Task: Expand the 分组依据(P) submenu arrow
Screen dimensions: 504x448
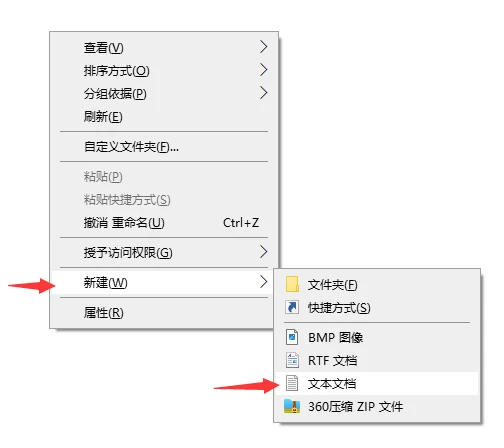Action: coord(264,93)
